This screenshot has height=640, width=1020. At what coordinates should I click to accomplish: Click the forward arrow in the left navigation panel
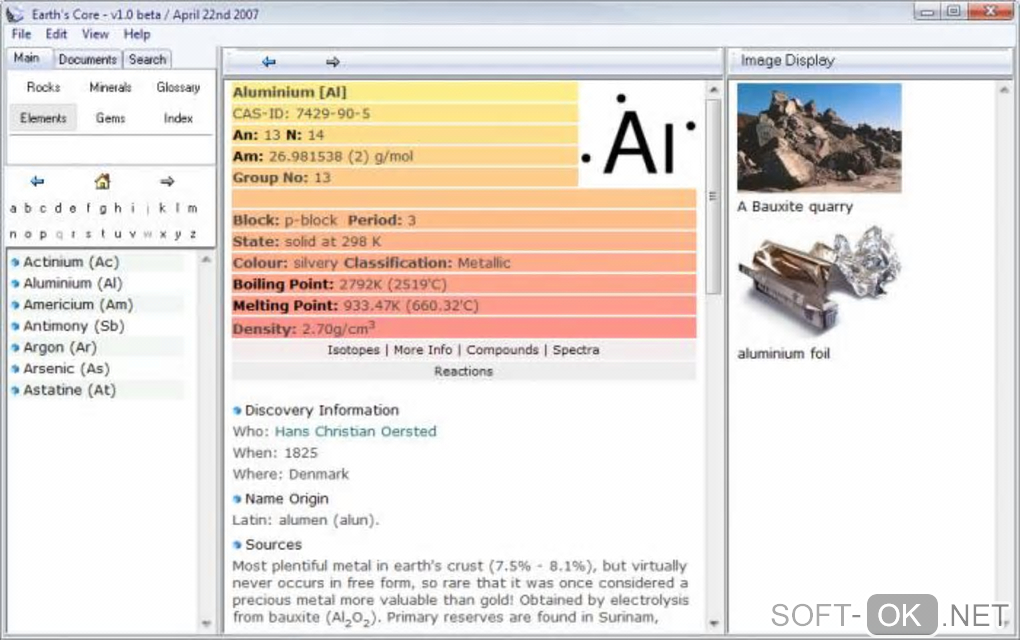click(x=167, y=181)
